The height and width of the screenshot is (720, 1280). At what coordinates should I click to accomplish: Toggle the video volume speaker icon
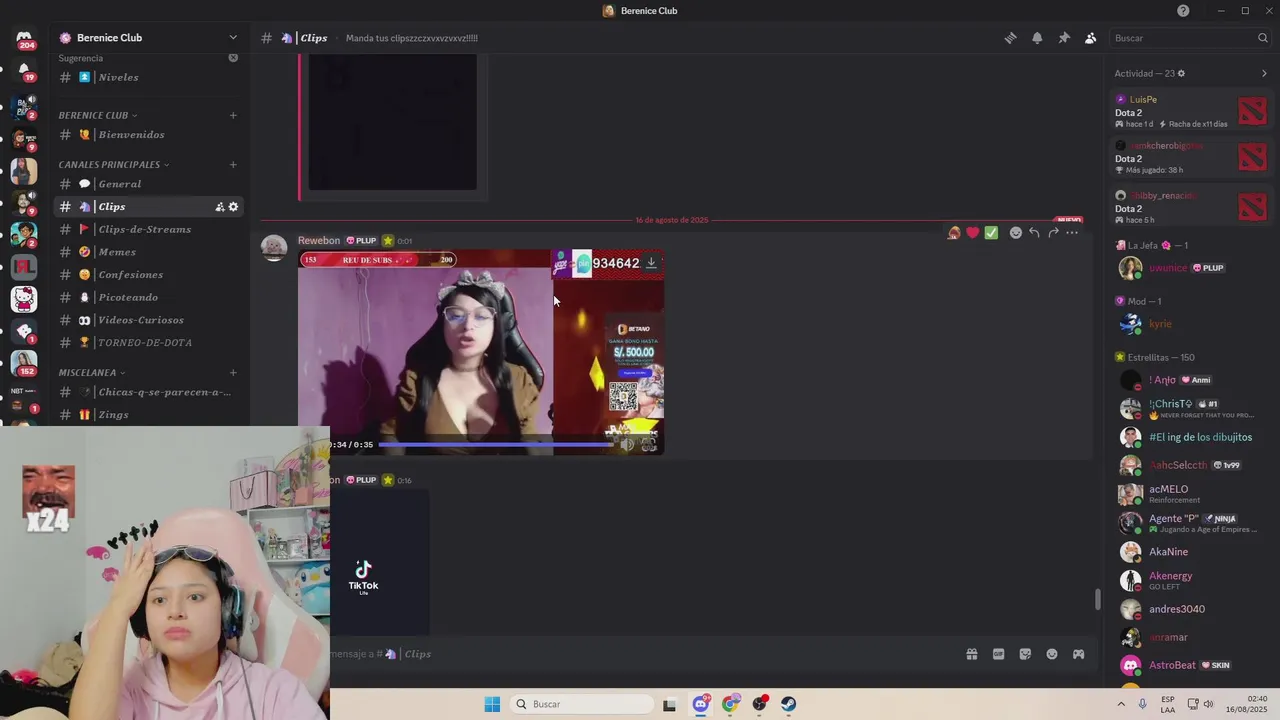click(x=626, y=445)
